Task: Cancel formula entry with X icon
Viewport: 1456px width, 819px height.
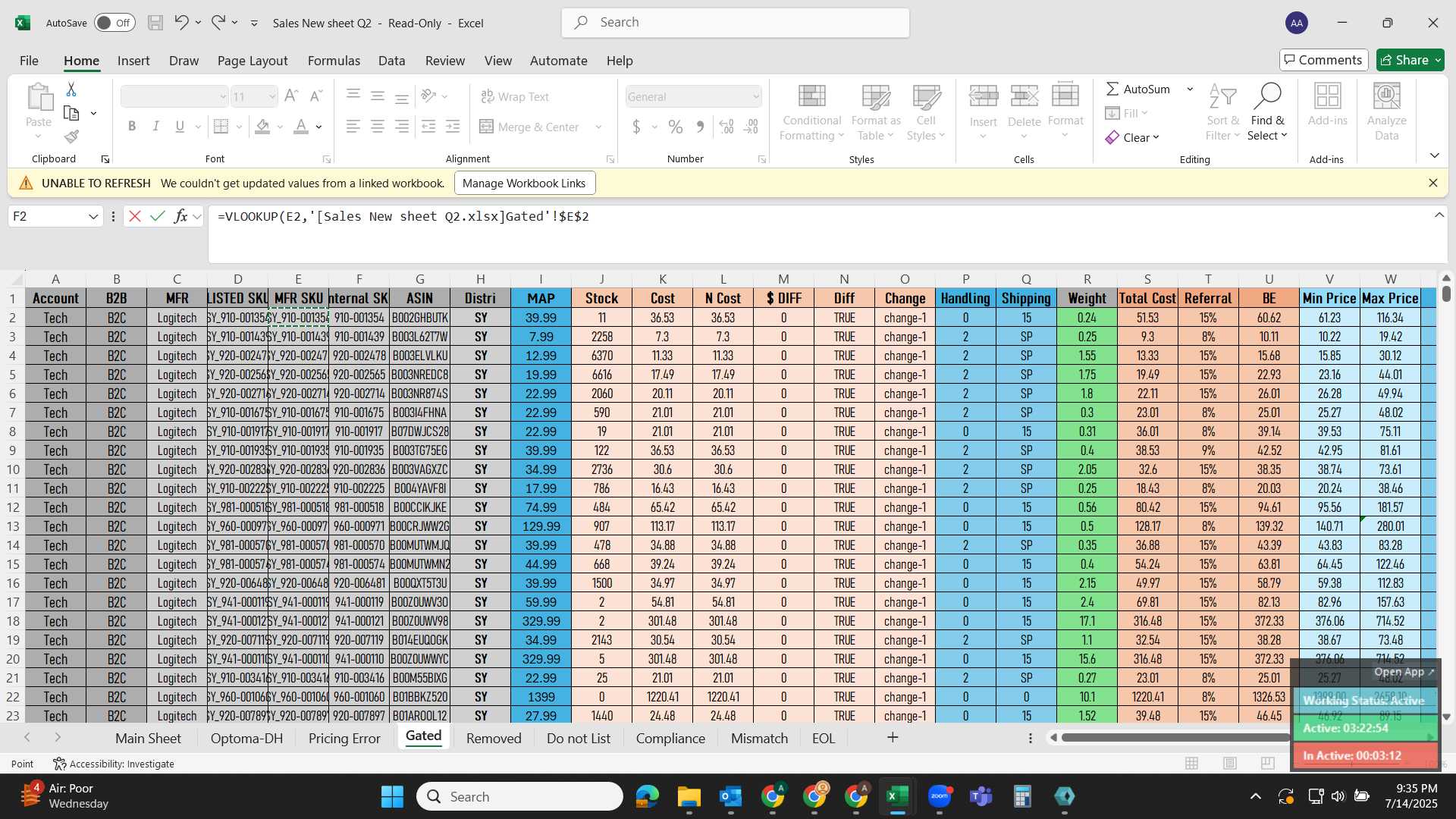Action: coord(135,216)
